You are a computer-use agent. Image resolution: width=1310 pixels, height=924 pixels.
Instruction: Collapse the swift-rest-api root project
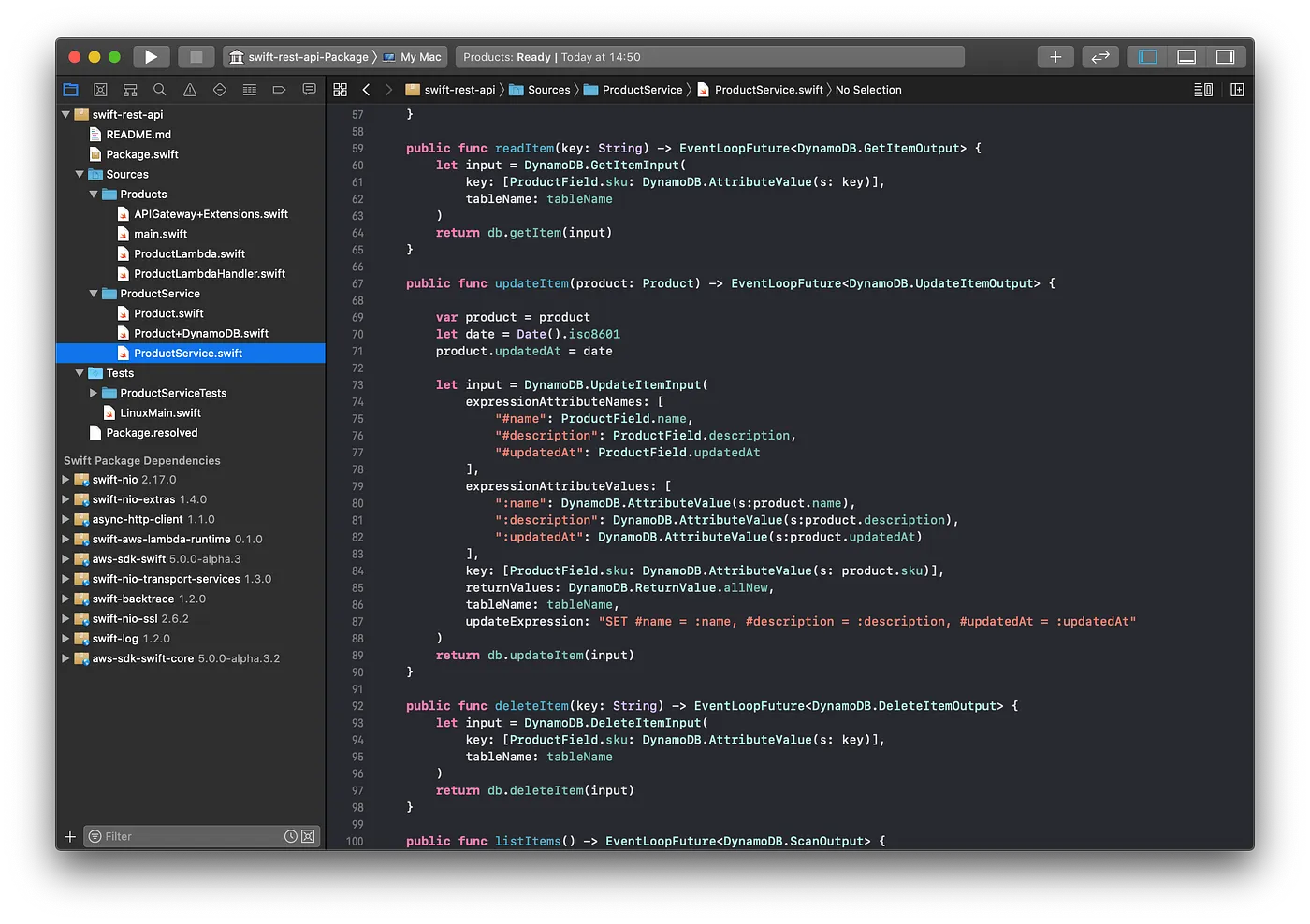(65, 115)
